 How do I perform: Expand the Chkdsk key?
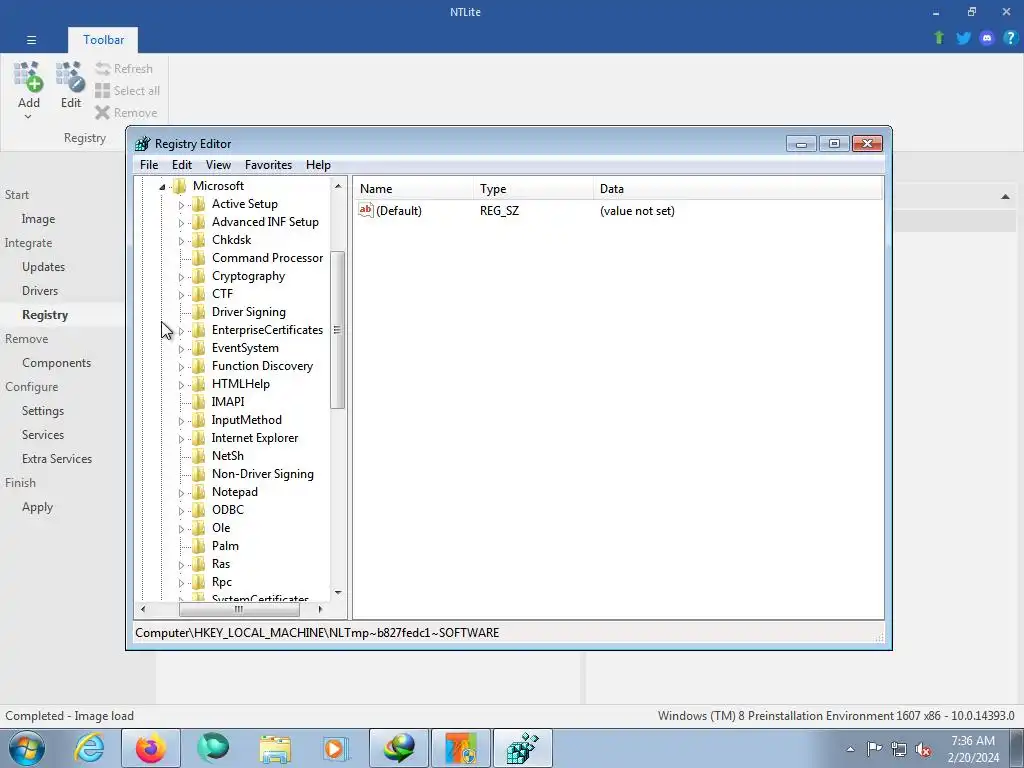pos(181,241)
